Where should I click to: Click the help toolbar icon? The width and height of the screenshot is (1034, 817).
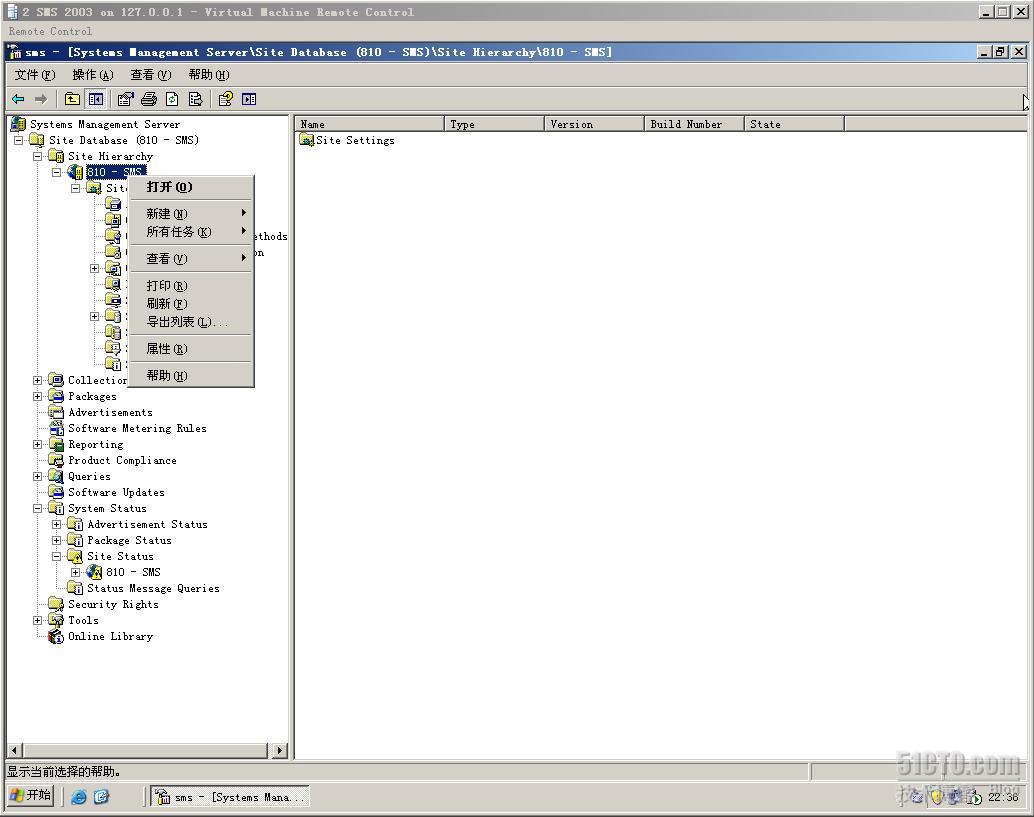click(x=226, y=99)
